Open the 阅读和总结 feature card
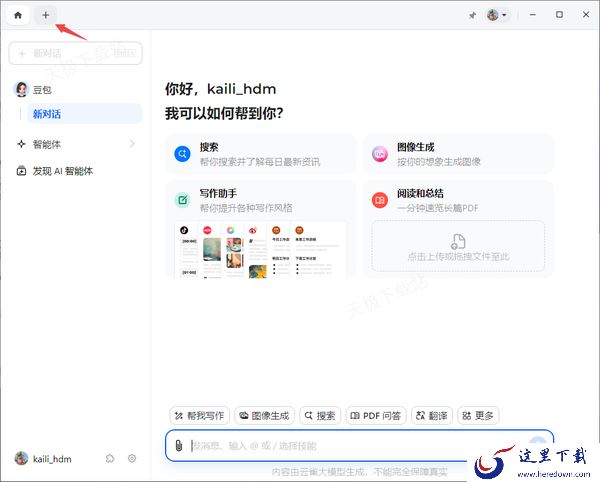This screenshot has height=482, width=600. coord(457,200)
